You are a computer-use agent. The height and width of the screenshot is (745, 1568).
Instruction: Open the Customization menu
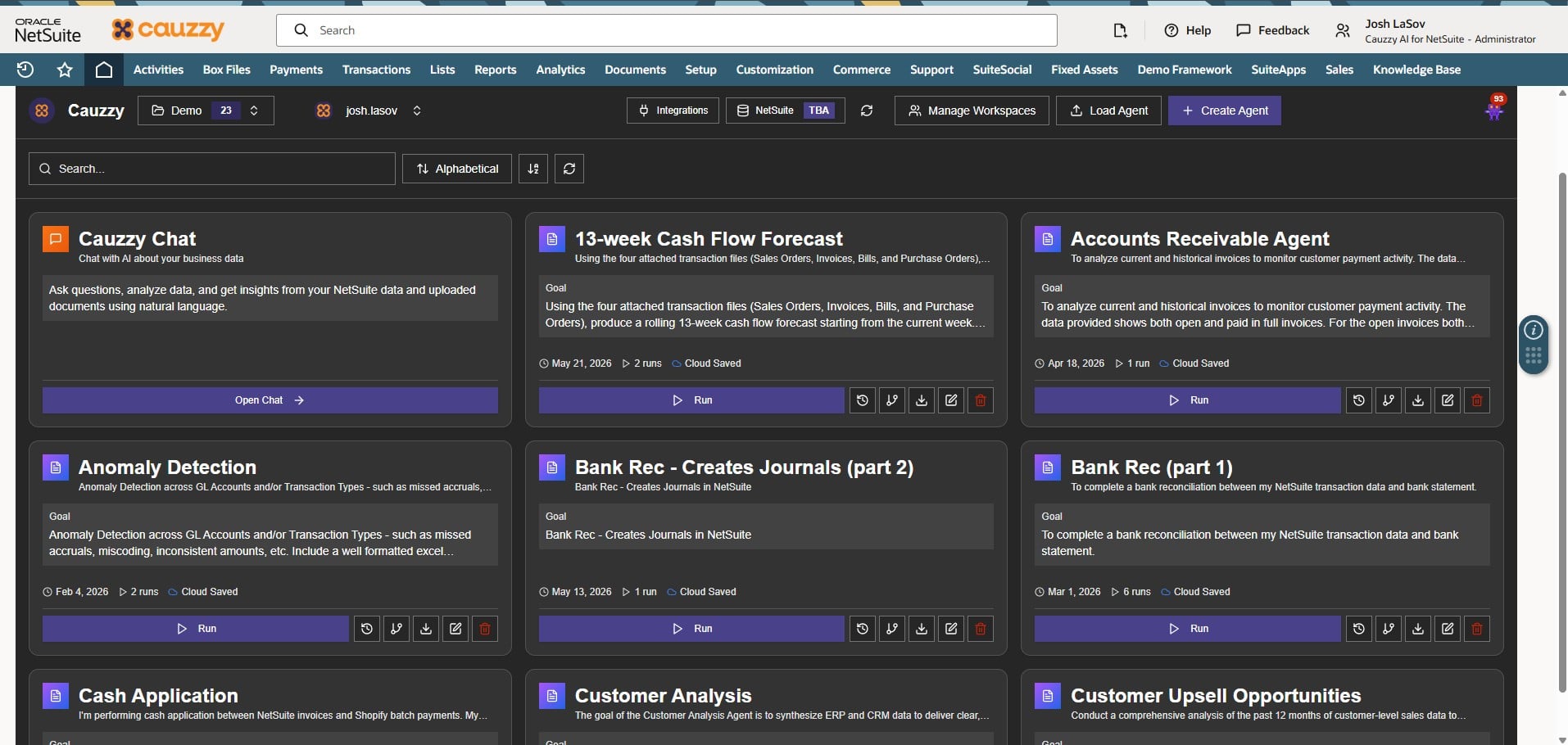click(x=774, y=70)
